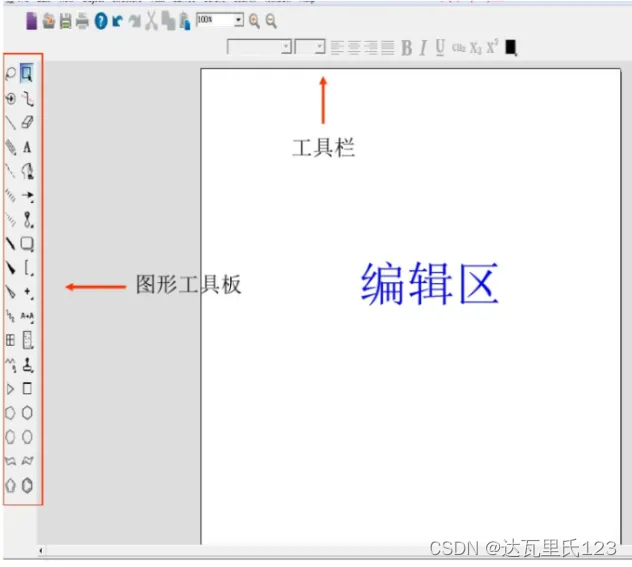This screenshot has width=632, height=567.
Task: Zoom out with the minus magnifier
Action: [x=271, y=21]
